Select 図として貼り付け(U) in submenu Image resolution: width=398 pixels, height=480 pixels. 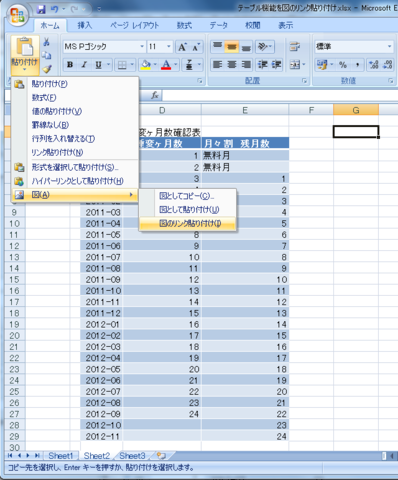188,210
